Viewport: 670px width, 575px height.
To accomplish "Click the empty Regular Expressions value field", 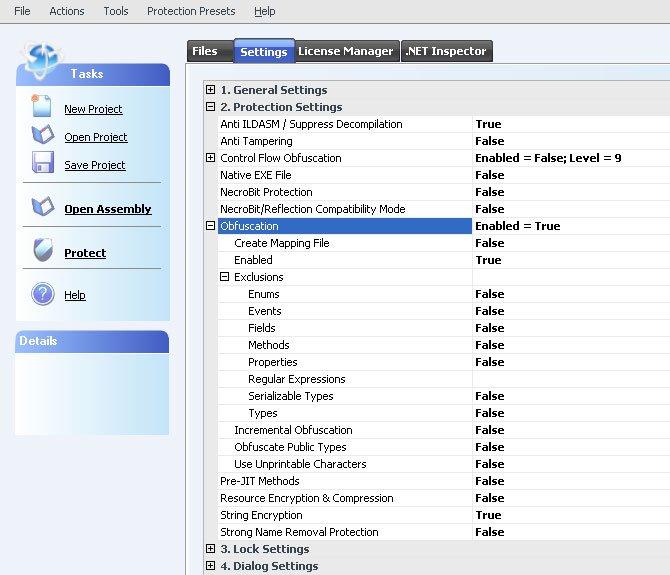I will tap(571, 379).
